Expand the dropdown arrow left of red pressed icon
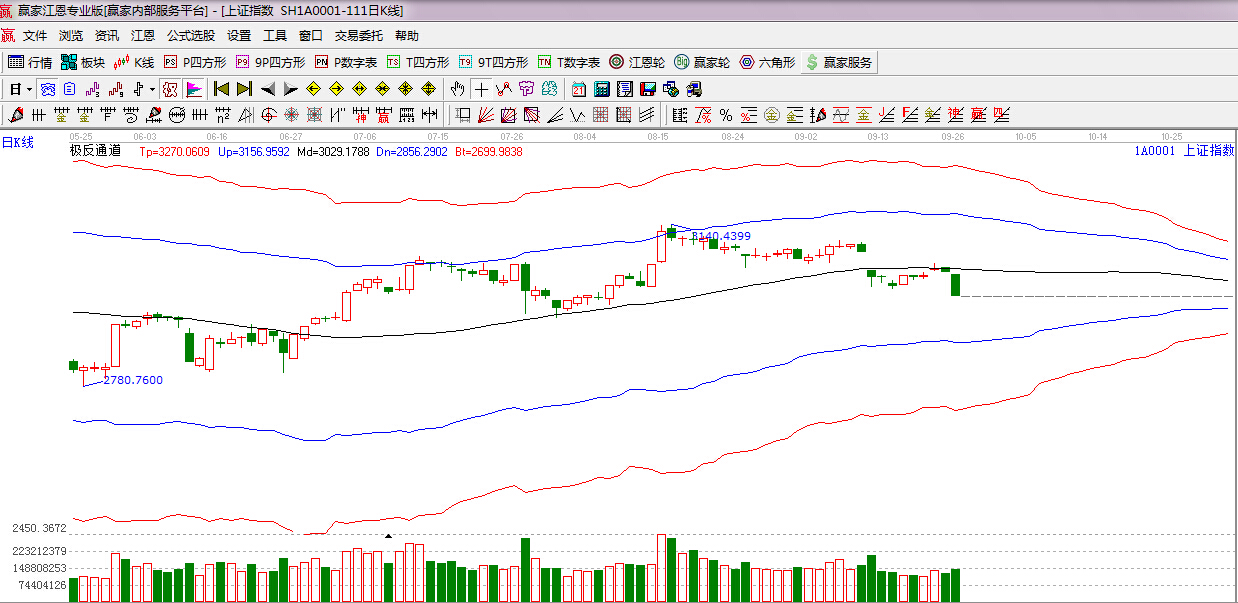 152,89
